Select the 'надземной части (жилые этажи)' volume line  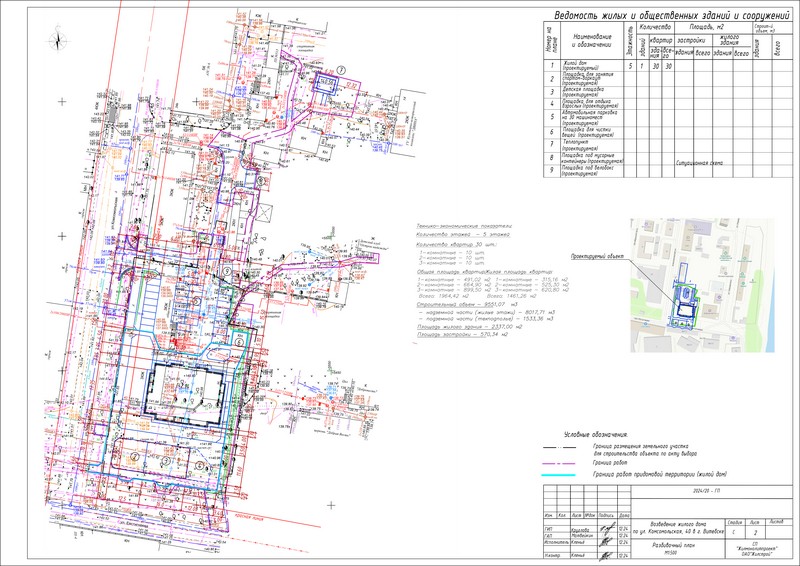487,311
